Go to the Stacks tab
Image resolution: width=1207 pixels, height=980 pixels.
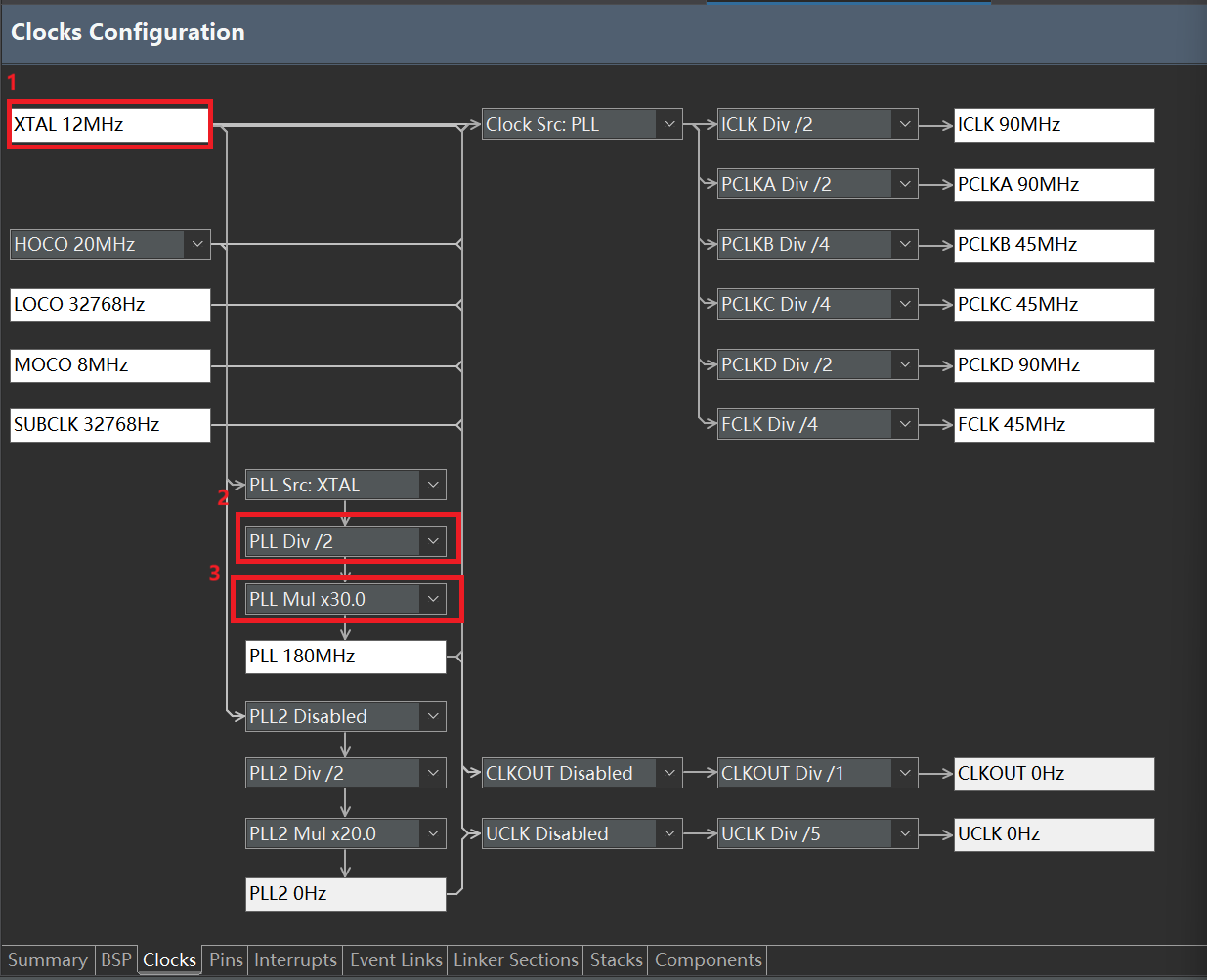[x=616, y=959]
